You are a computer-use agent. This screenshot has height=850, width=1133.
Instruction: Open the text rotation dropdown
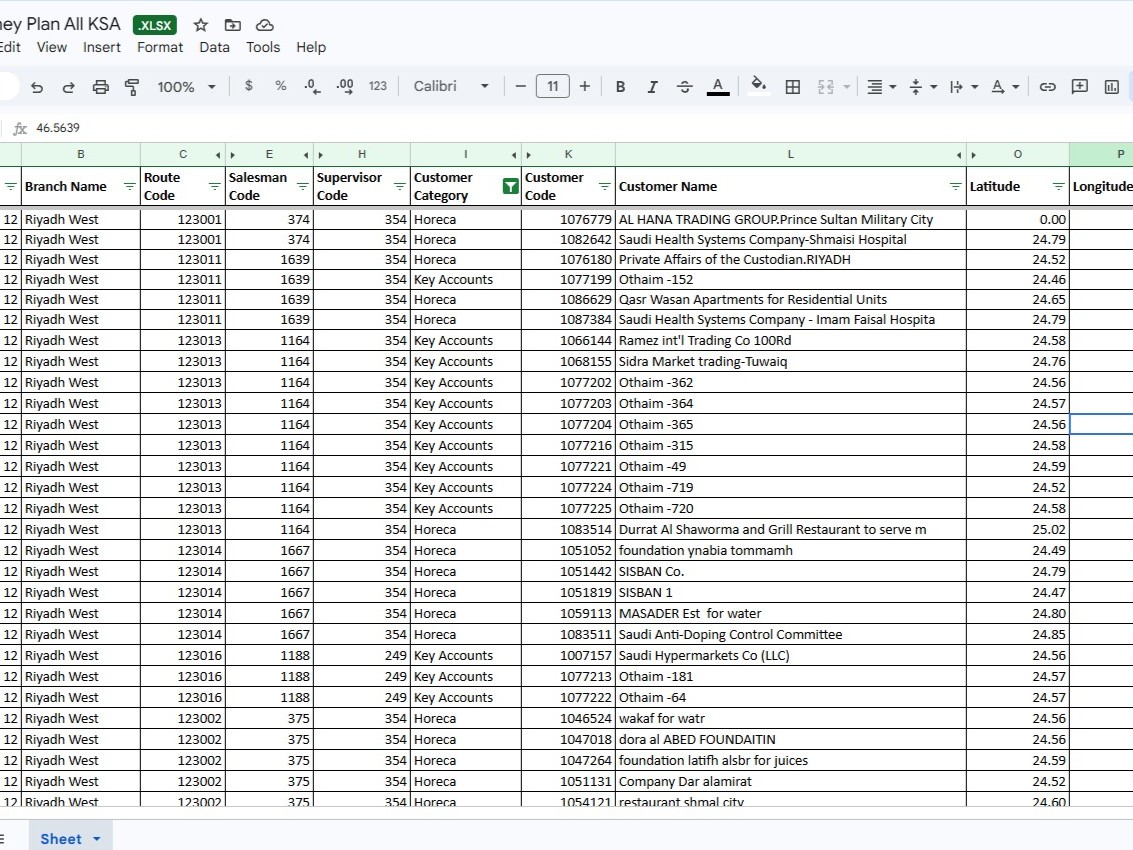(1004, 87)
